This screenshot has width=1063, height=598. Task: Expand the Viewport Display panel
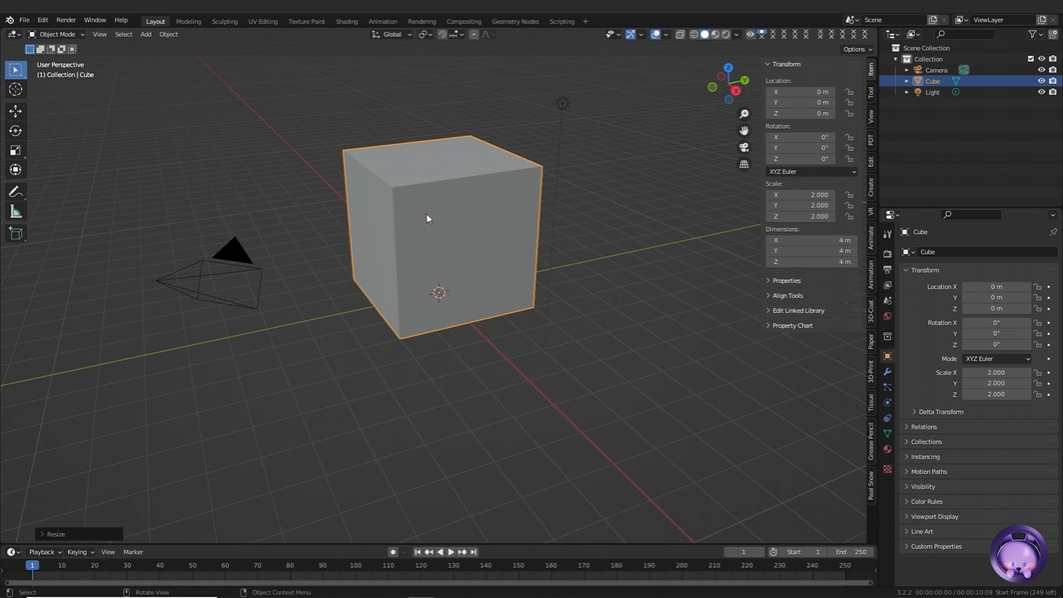tap(934, 516)
